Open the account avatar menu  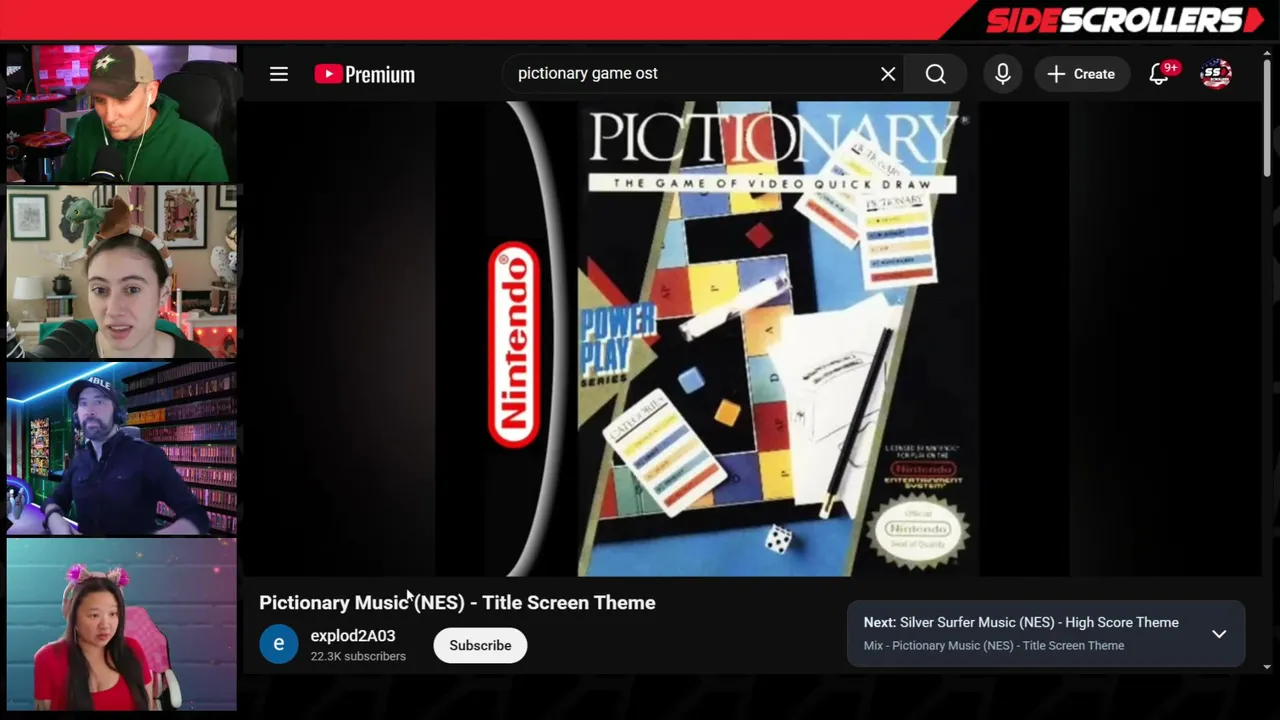click(1216, 74)
